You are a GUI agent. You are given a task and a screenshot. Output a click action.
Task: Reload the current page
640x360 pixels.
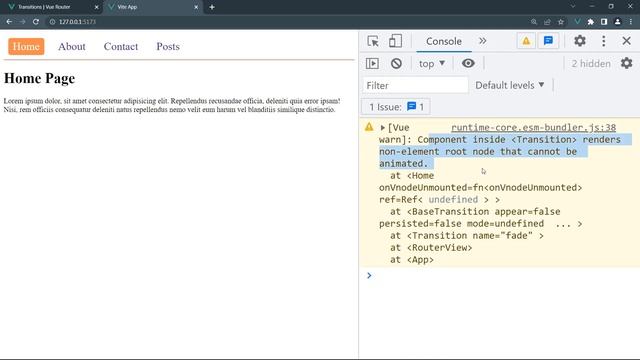pyautogui.click(x=36, y=22)
